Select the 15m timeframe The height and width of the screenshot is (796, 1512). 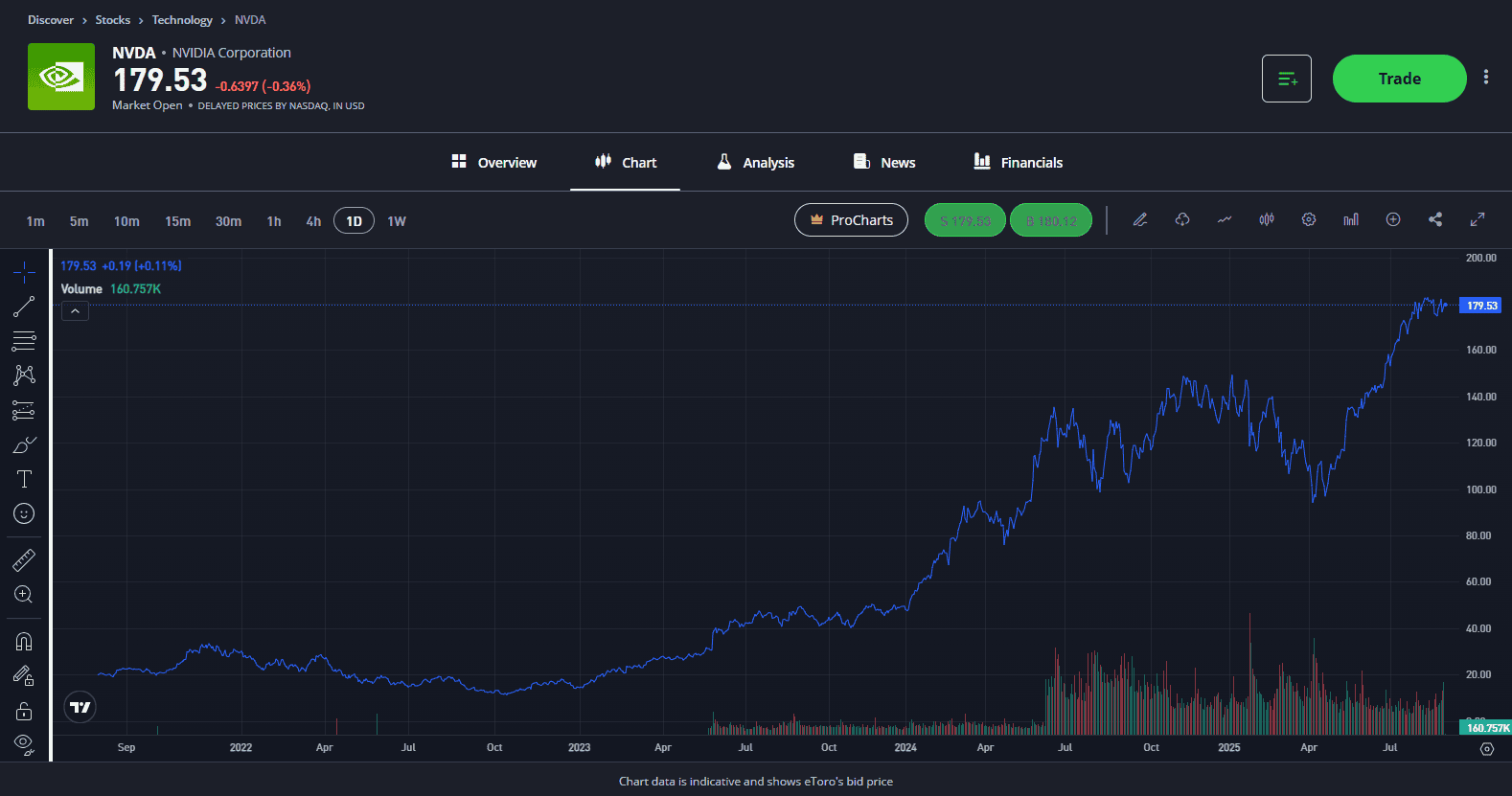coord(177,221)
